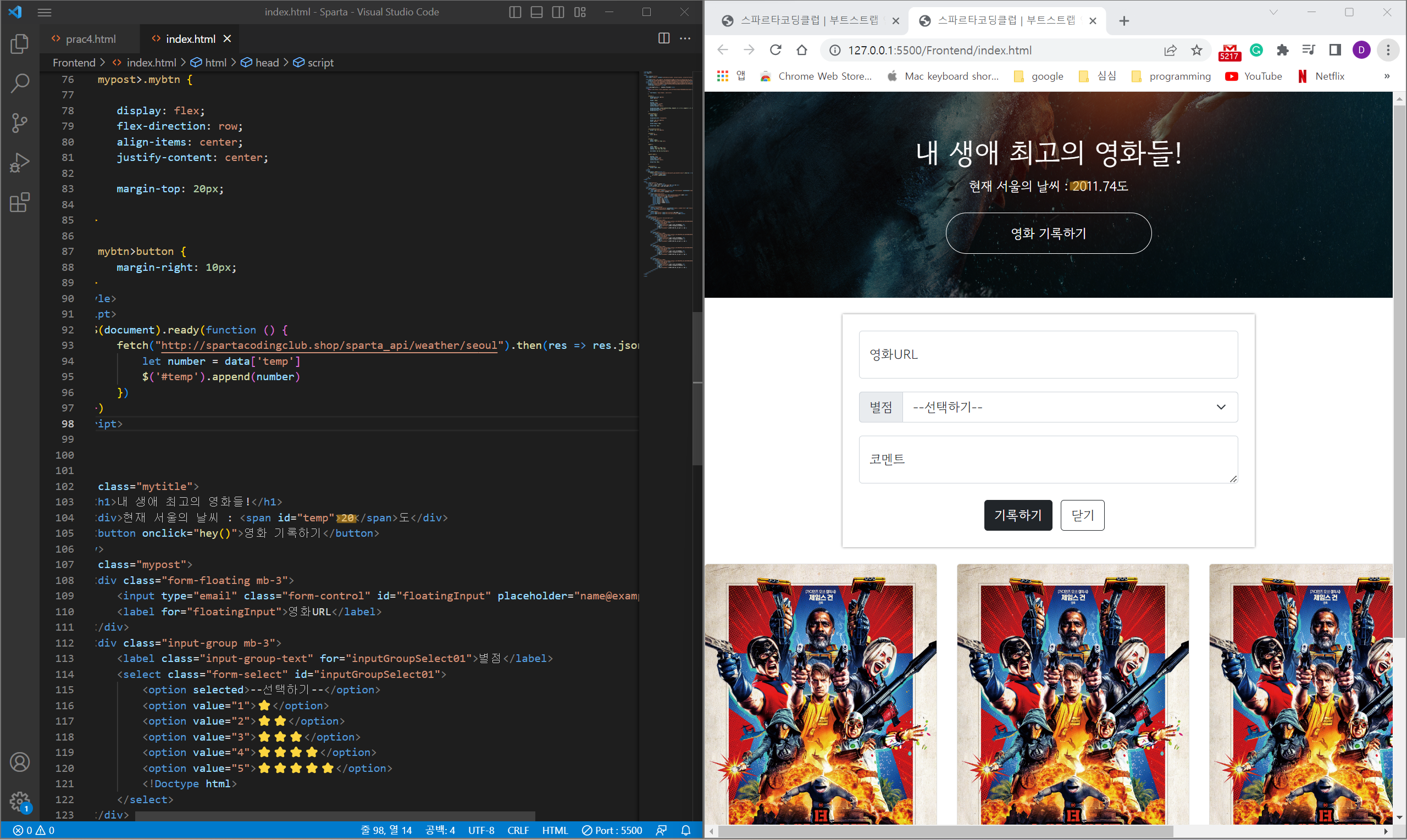Open a new Chrome tab

coord(1125,21)
